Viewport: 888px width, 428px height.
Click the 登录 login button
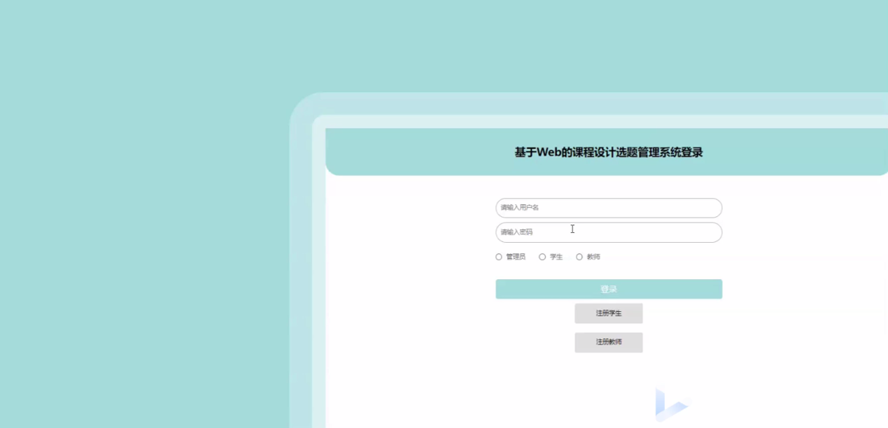609,289
